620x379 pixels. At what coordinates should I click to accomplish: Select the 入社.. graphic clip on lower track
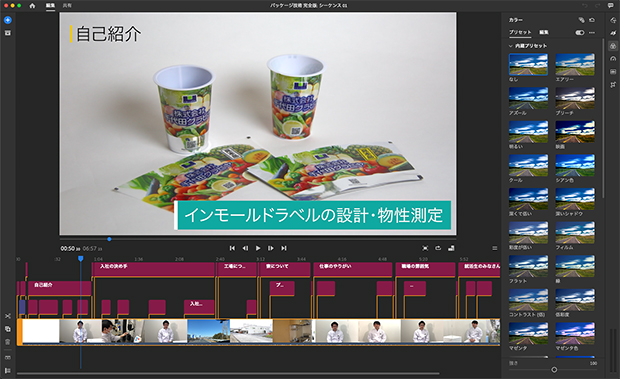point(199,306)
